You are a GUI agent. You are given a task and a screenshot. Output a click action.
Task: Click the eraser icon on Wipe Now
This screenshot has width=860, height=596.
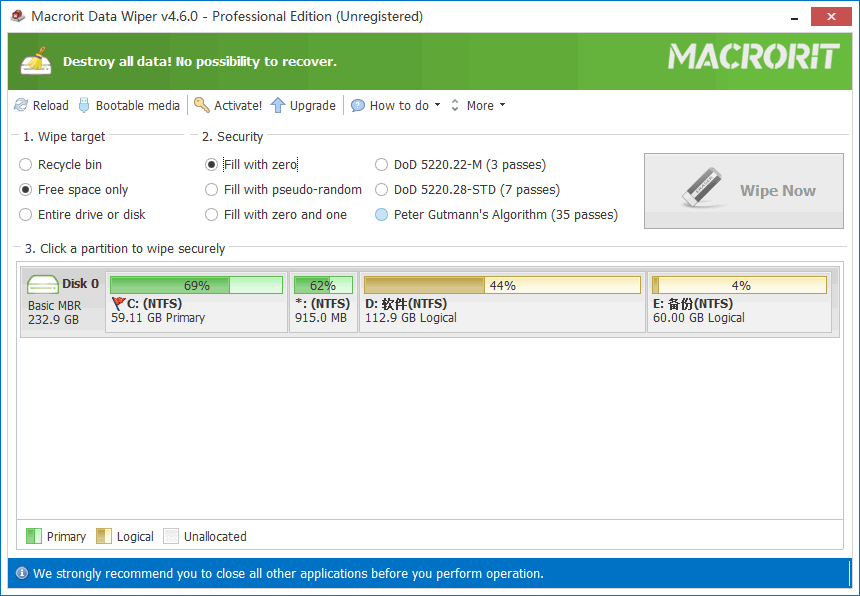pyautogui.click(x=703, y=188)
